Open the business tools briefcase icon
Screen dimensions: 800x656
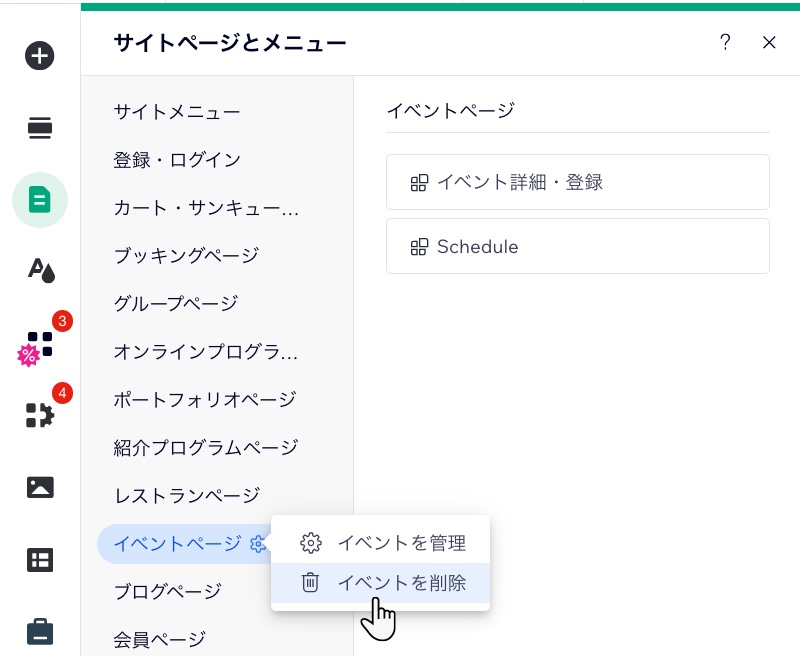click(x=39, y=631)
